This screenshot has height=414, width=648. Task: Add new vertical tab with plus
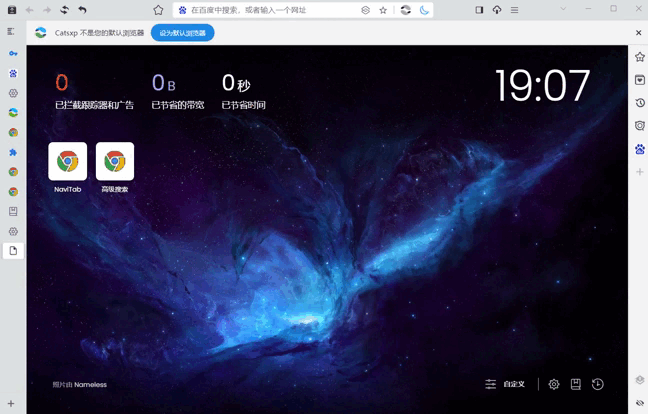pyautogui.click(x=11, y=404)
